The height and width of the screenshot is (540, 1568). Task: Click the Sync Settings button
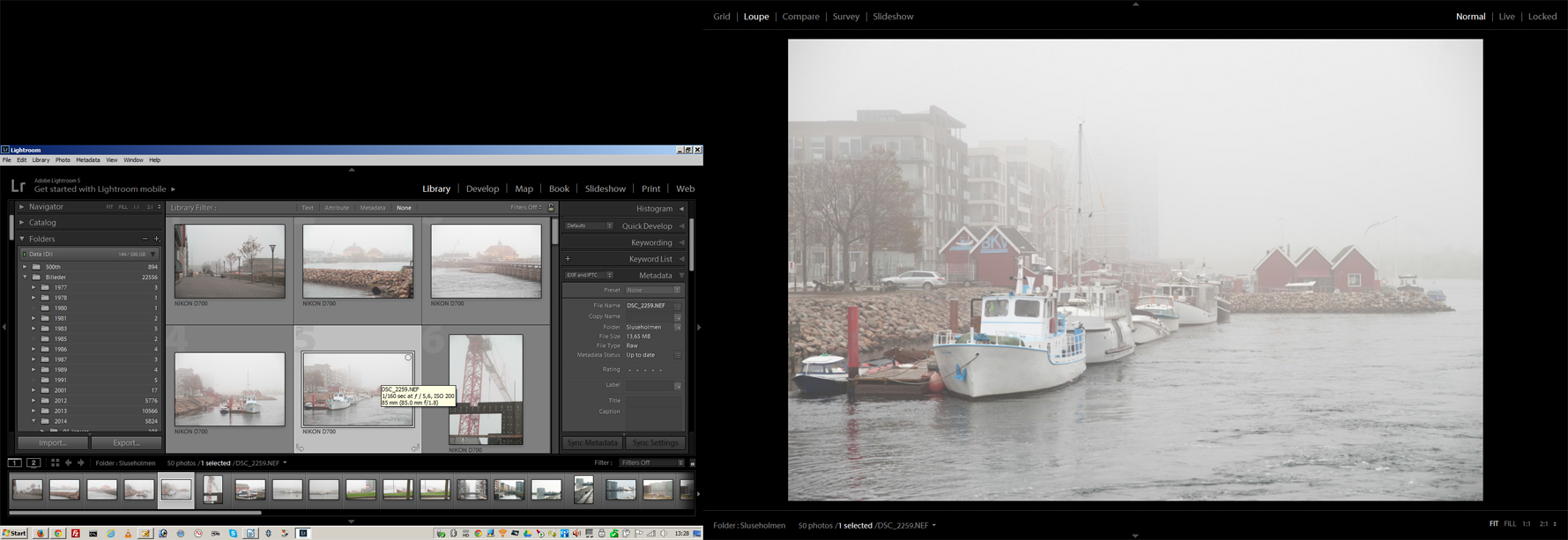655,442
